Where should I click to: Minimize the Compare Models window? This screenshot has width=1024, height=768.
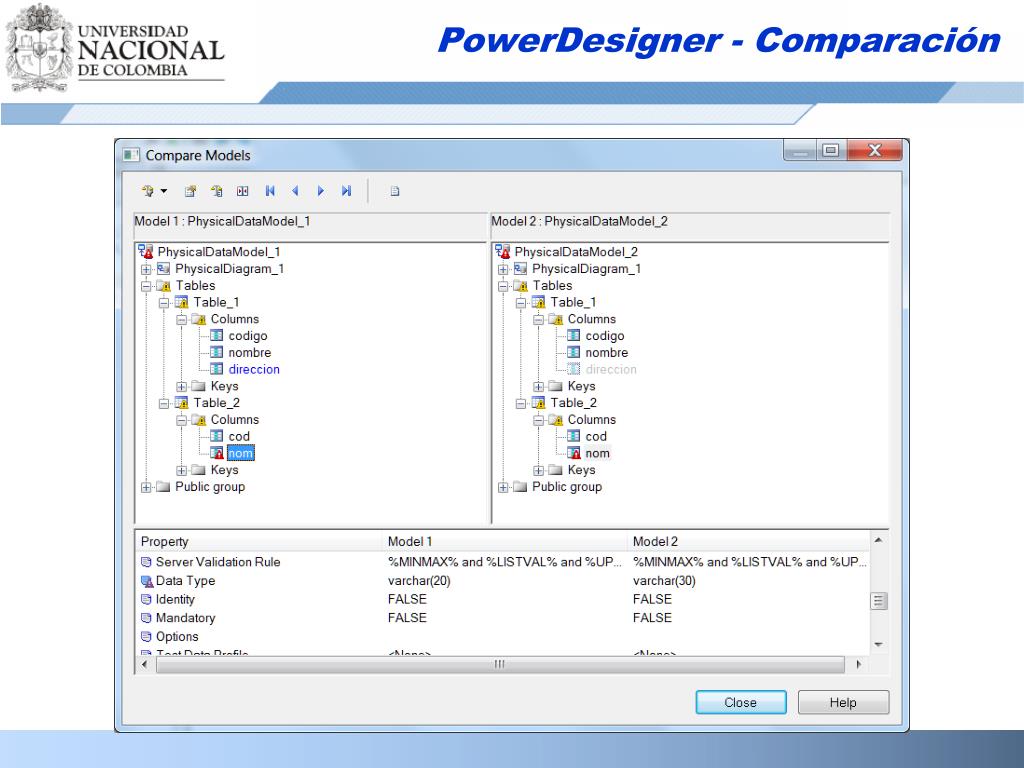[x=799, y=151]
